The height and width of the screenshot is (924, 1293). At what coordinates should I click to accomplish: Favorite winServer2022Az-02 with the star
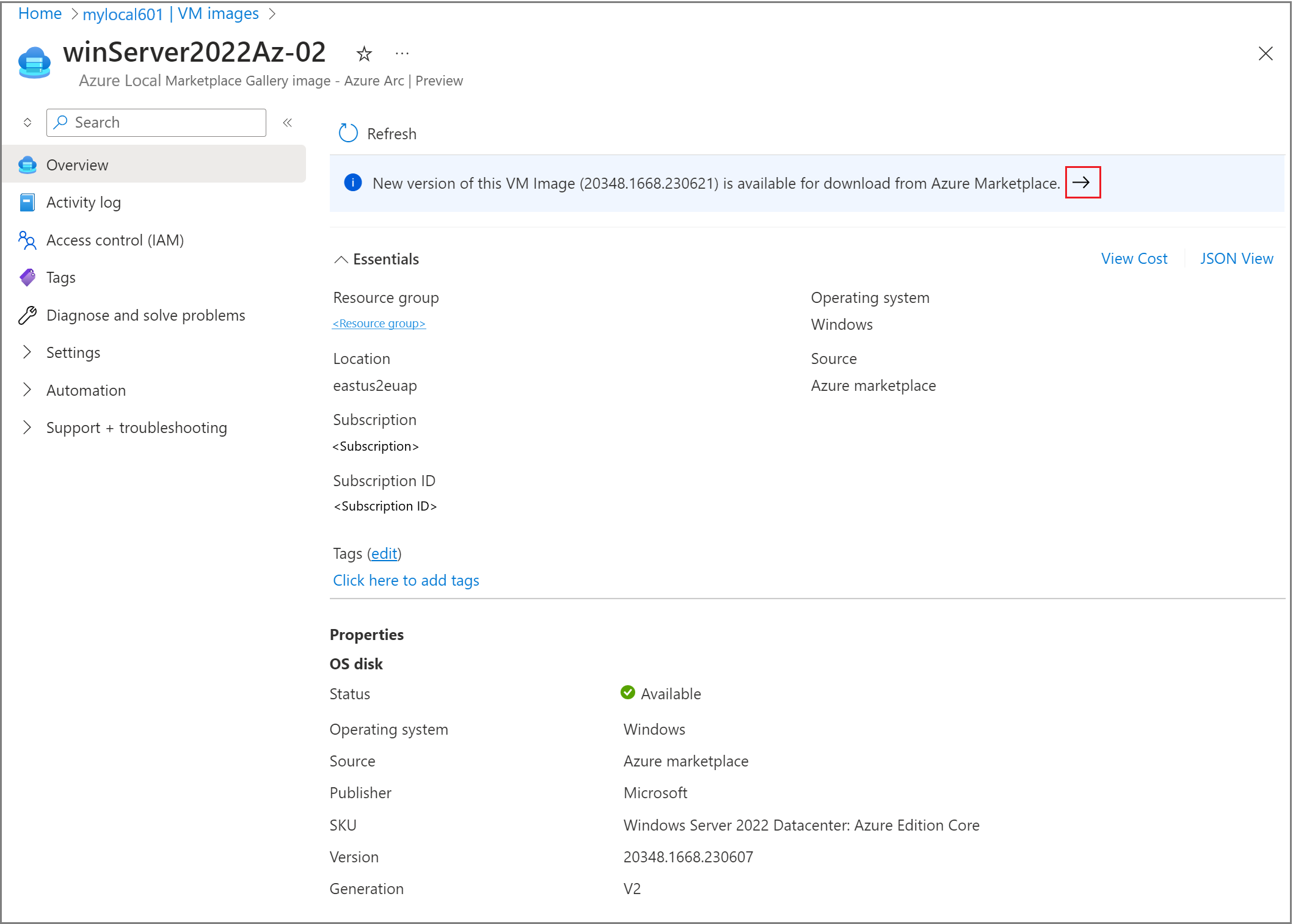(363, 54)
